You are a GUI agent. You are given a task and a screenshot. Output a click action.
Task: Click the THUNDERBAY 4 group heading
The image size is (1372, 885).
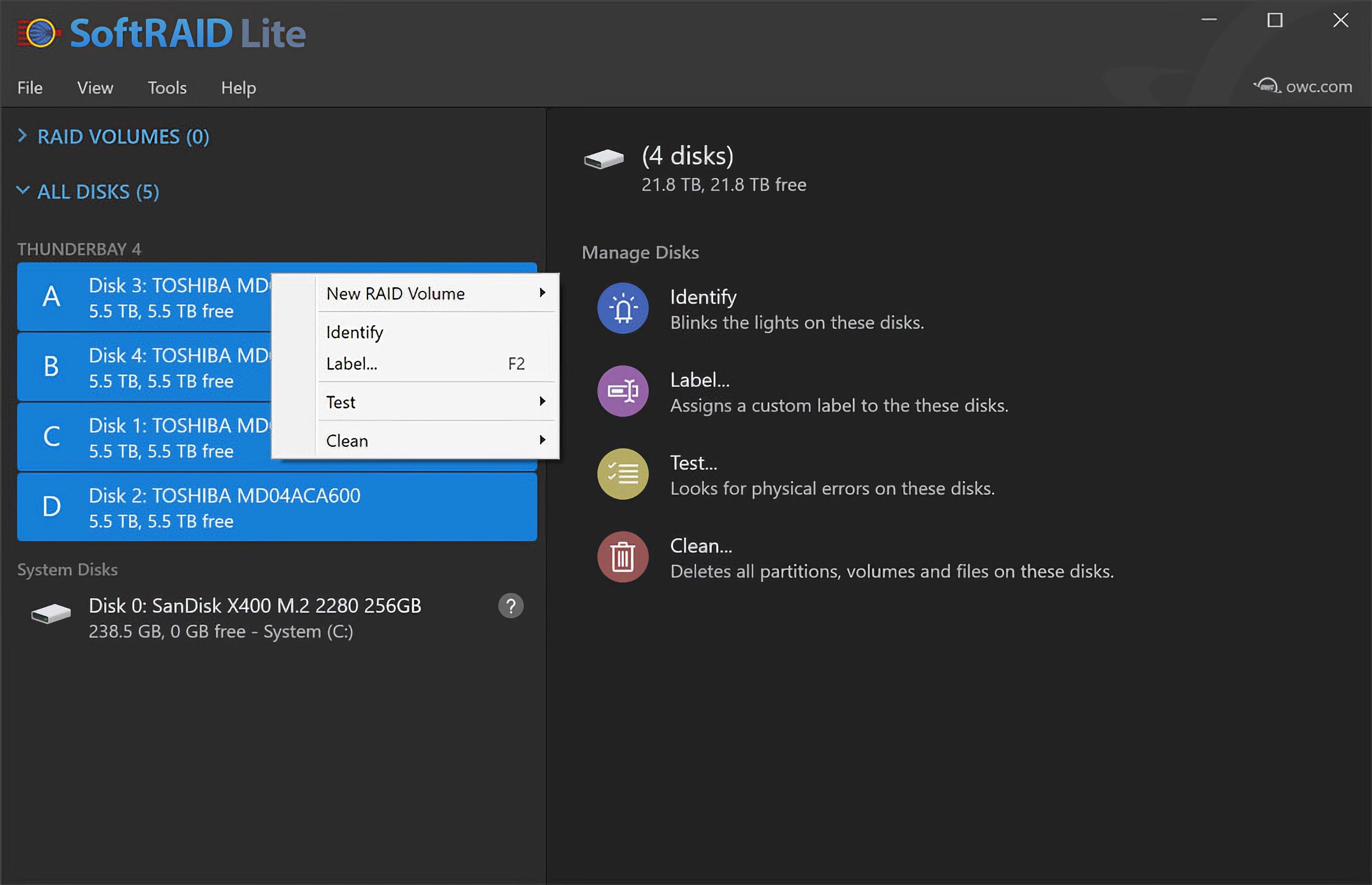79,249
